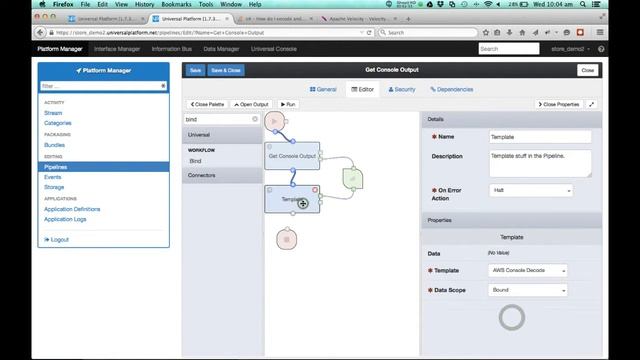Go back with the browser back arrow
The width and height of the screenshot is (640, 360).
40,32
